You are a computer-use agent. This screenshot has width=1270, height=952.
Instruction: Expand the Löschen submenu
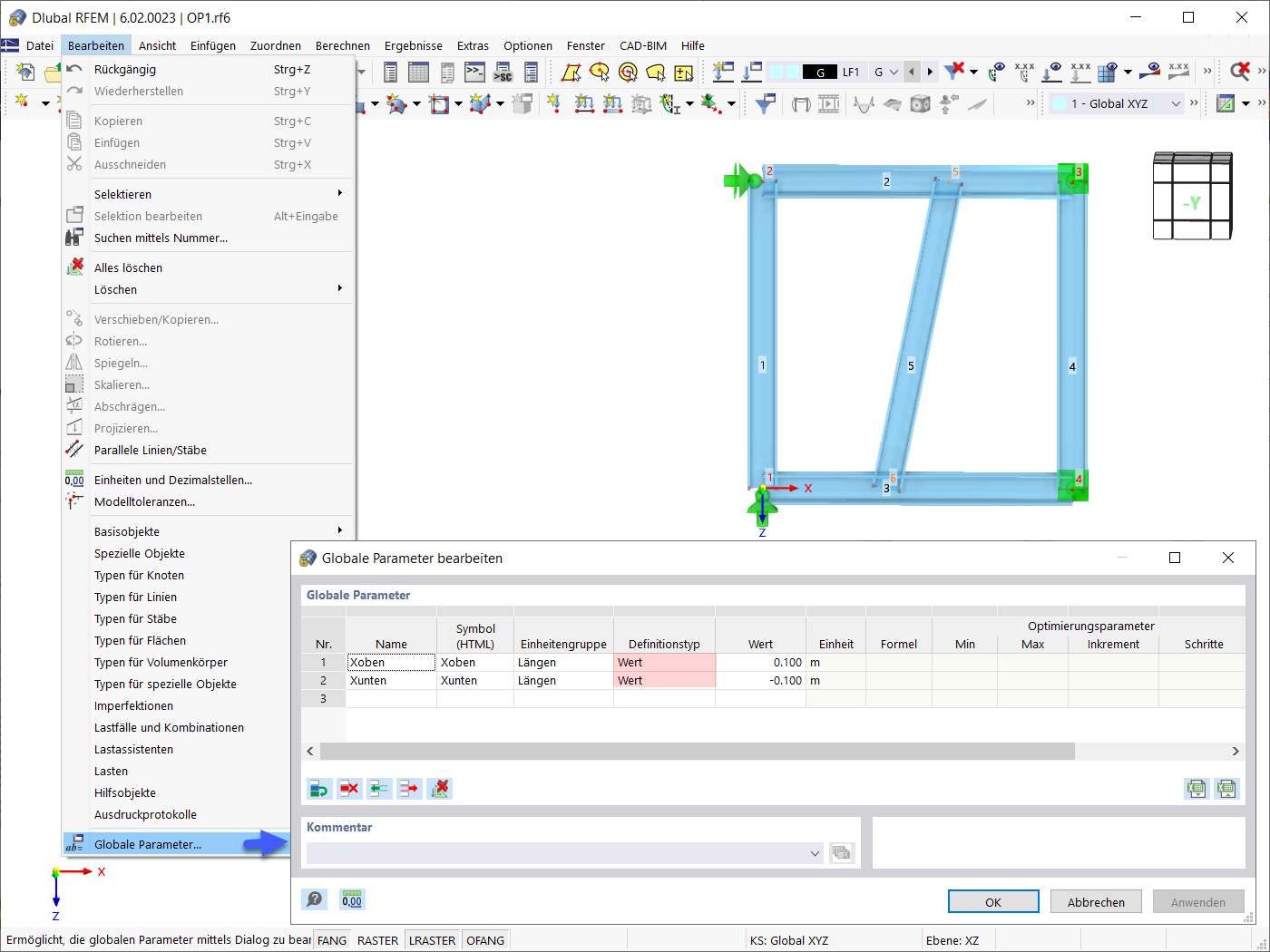[x=208, y=289]
